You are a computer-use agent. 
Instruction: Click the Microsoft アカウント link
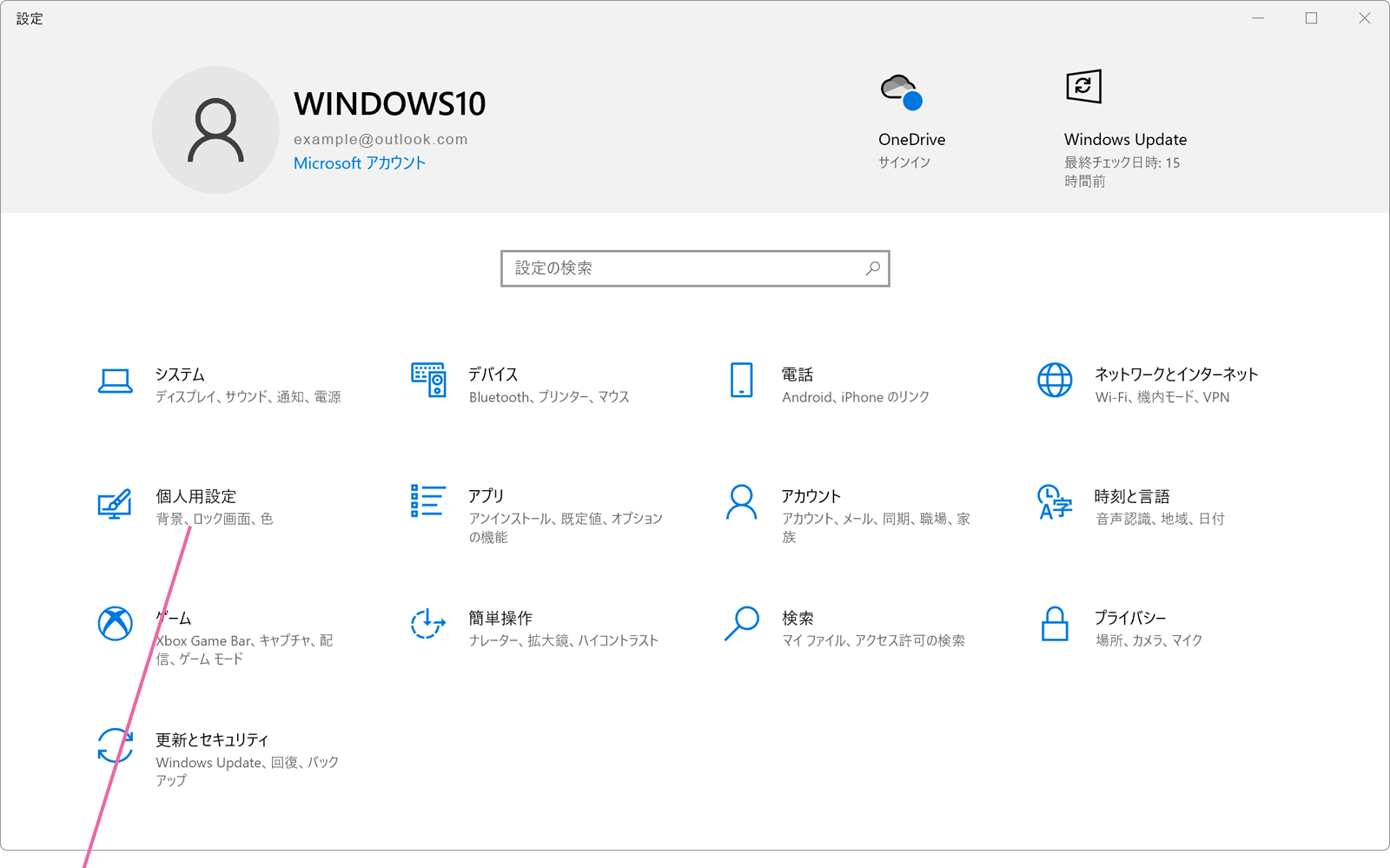tap(360, 163)
